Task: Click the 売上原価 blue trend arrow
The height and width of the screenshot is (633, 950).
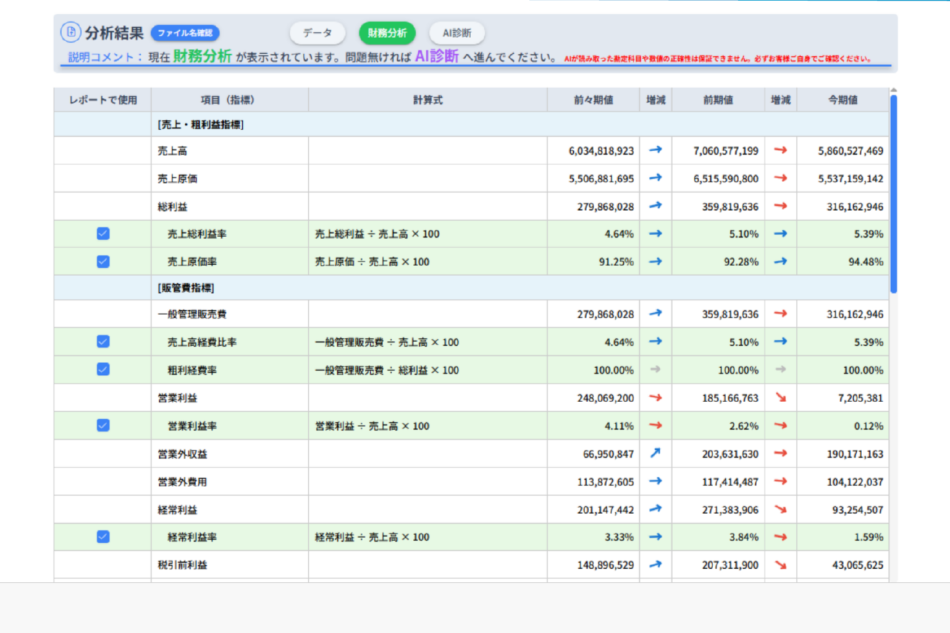Action: (x=656, y=178)
